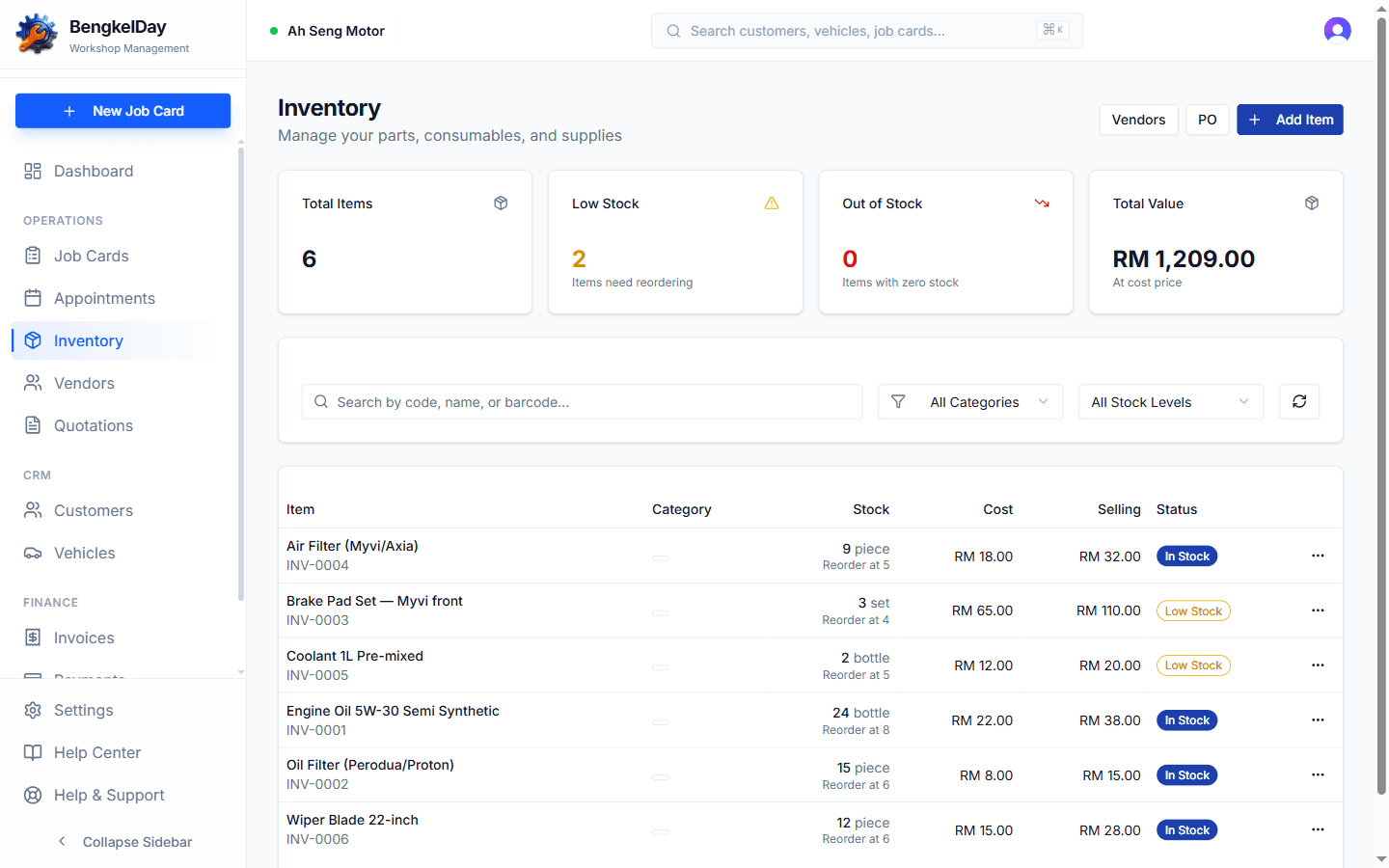Screen dimensions: 1389x868
Task: Click the Stock column header
Action: tap(871, 509)
